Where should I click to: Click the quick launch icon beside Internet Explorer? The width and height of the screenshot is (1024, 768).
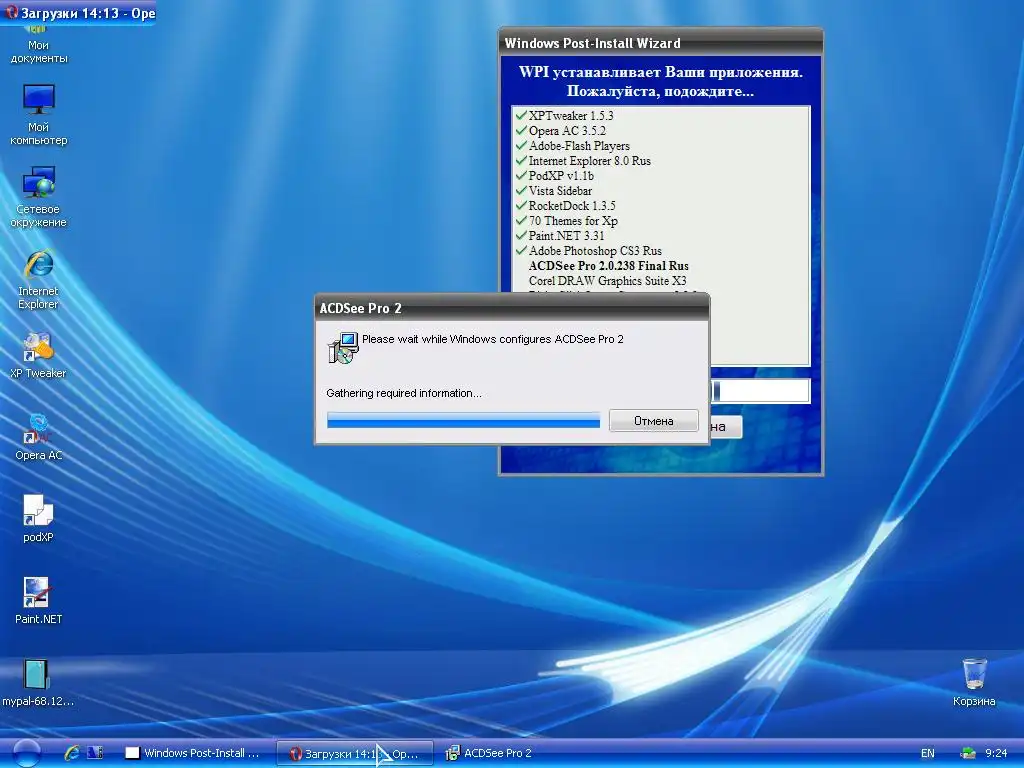(95, 753)
